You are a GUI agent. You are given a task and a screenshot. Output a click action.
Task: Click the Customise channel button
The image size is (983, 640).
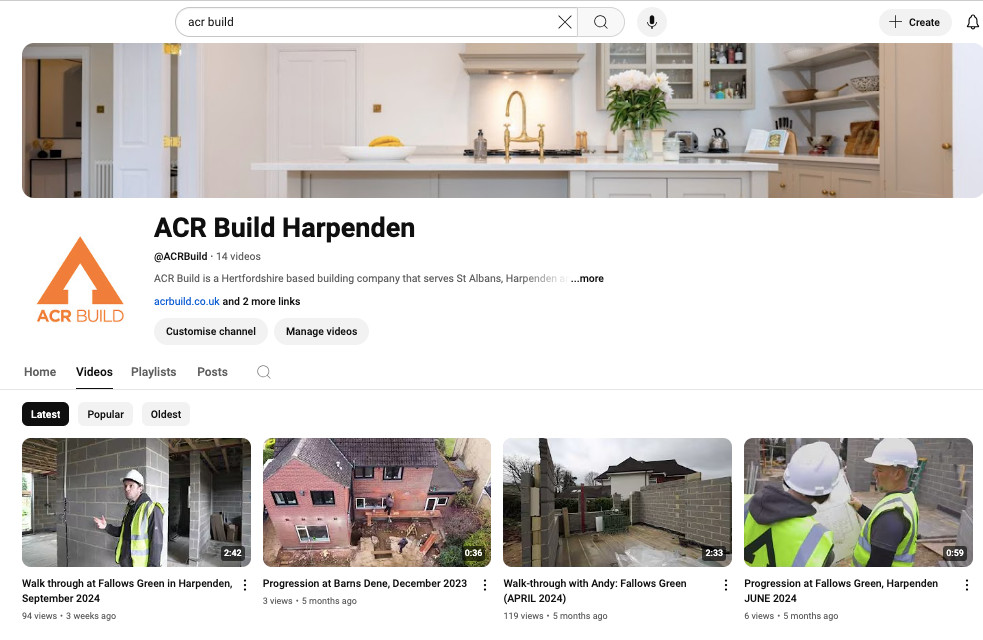point(211,331)
